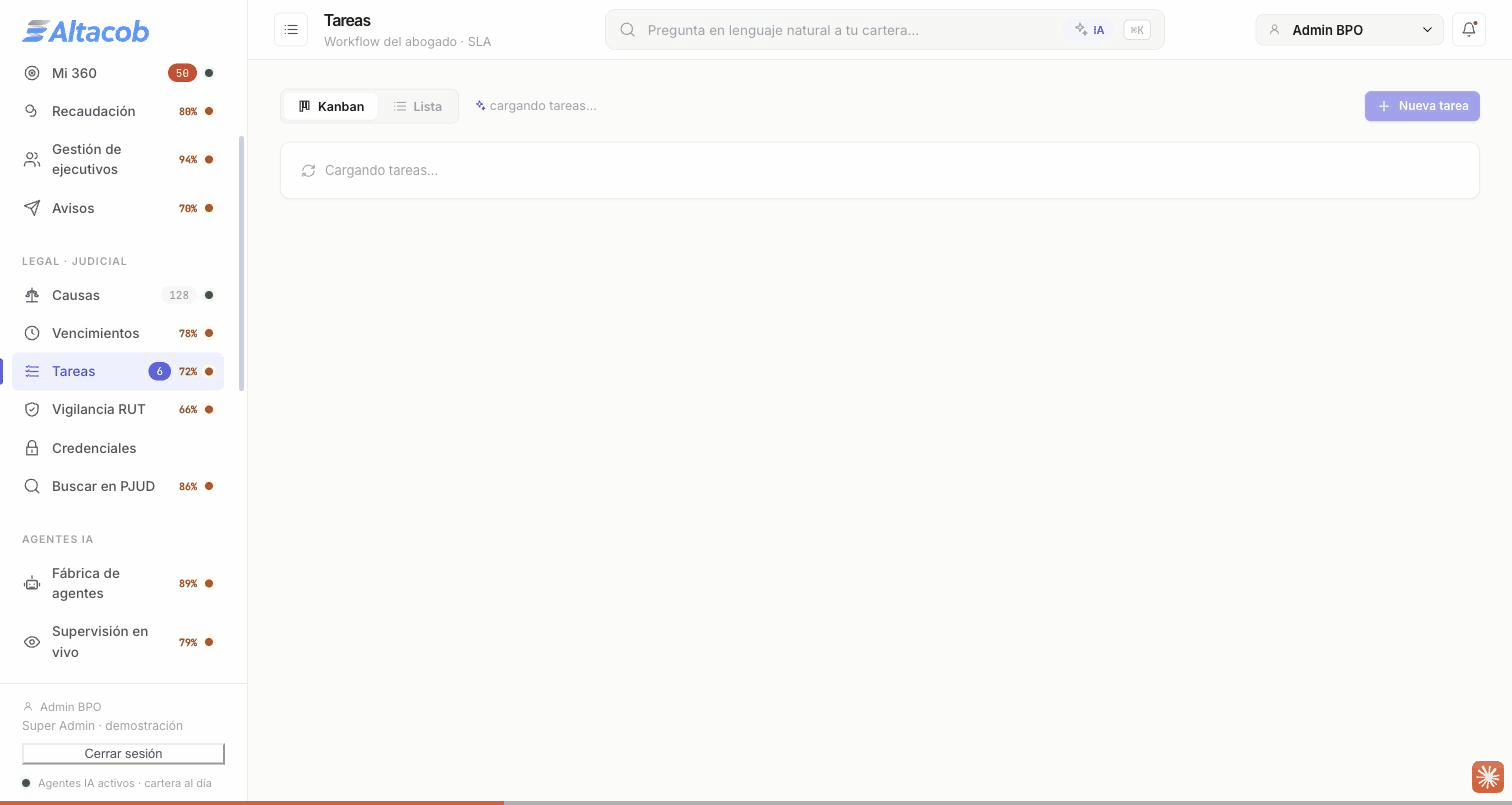Open the Admin BPO user dropdown
The height and width of the screenshot is (805, 1512).
[x=1349, y=30]
